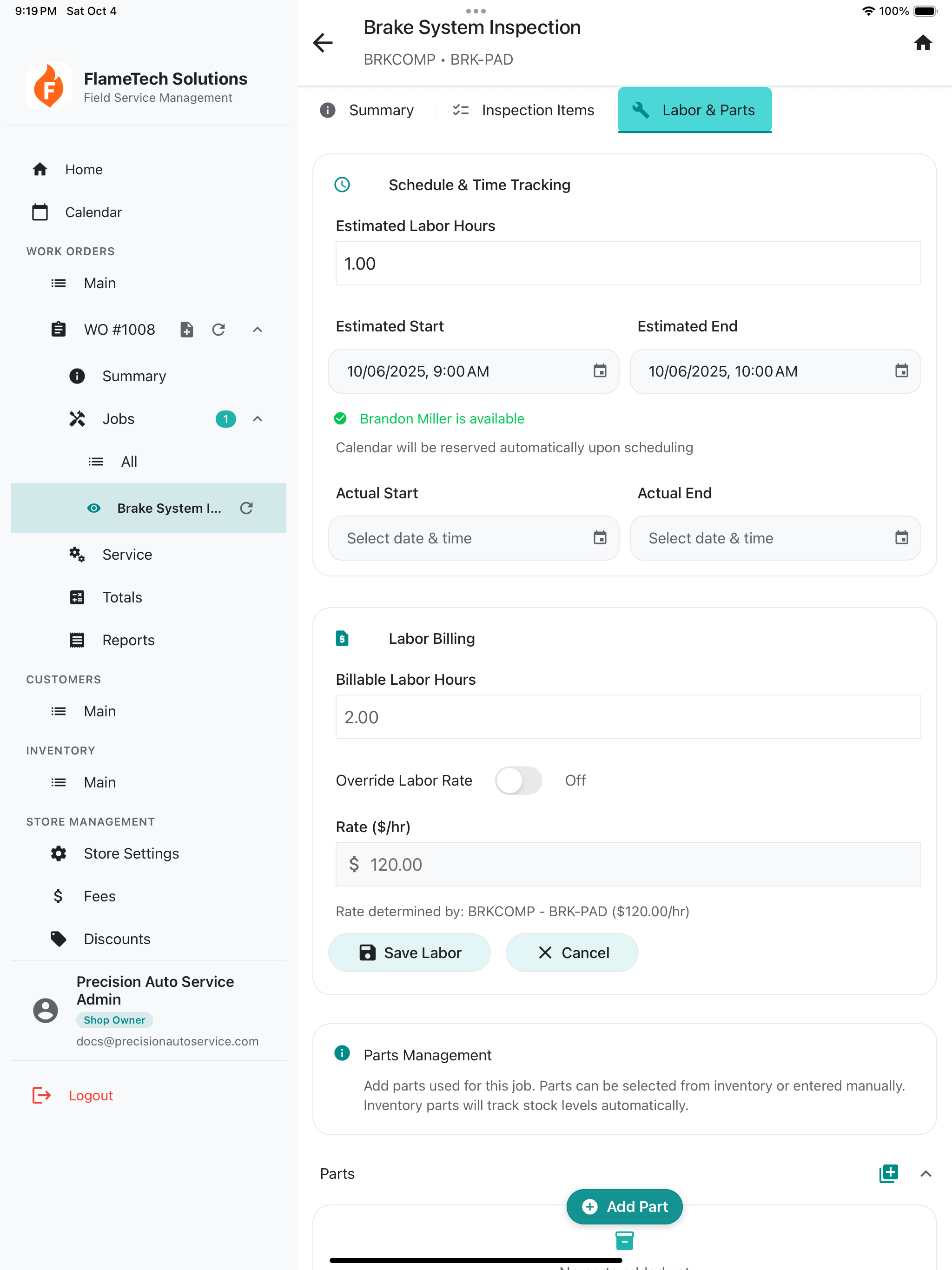Click the add-part icon beside the Parts header
Viewport: 952px width, 1270px height.
889,1174
